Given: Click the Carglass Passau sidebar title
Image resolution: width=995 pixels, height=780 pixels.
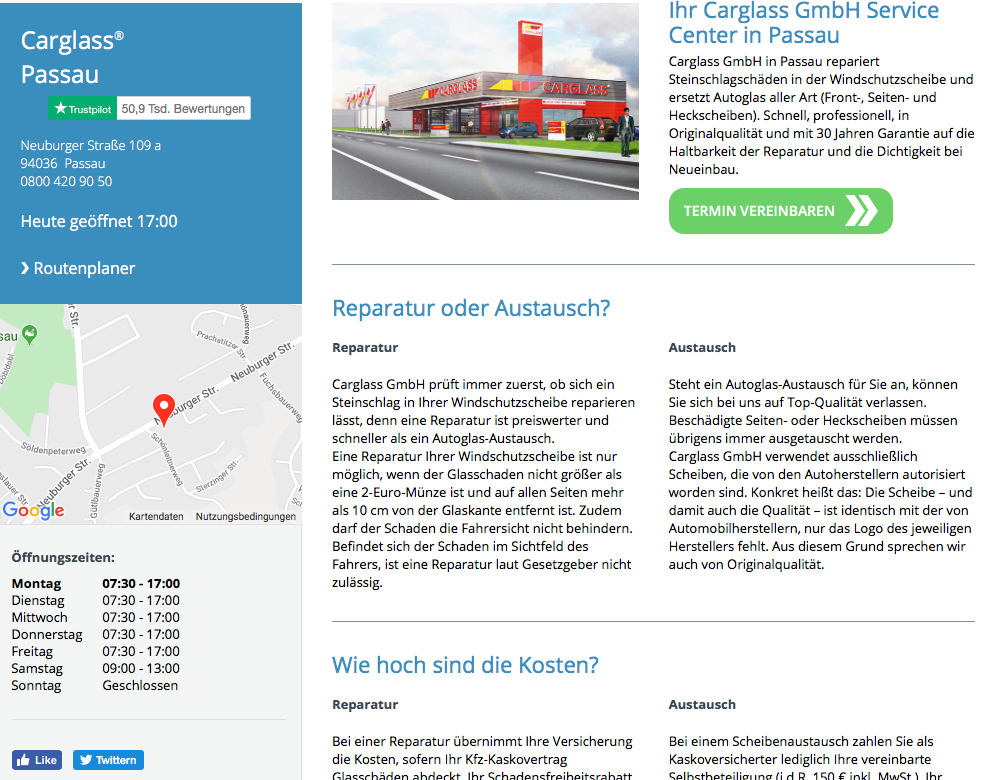Looking at the screenshot, I should 72,57.
